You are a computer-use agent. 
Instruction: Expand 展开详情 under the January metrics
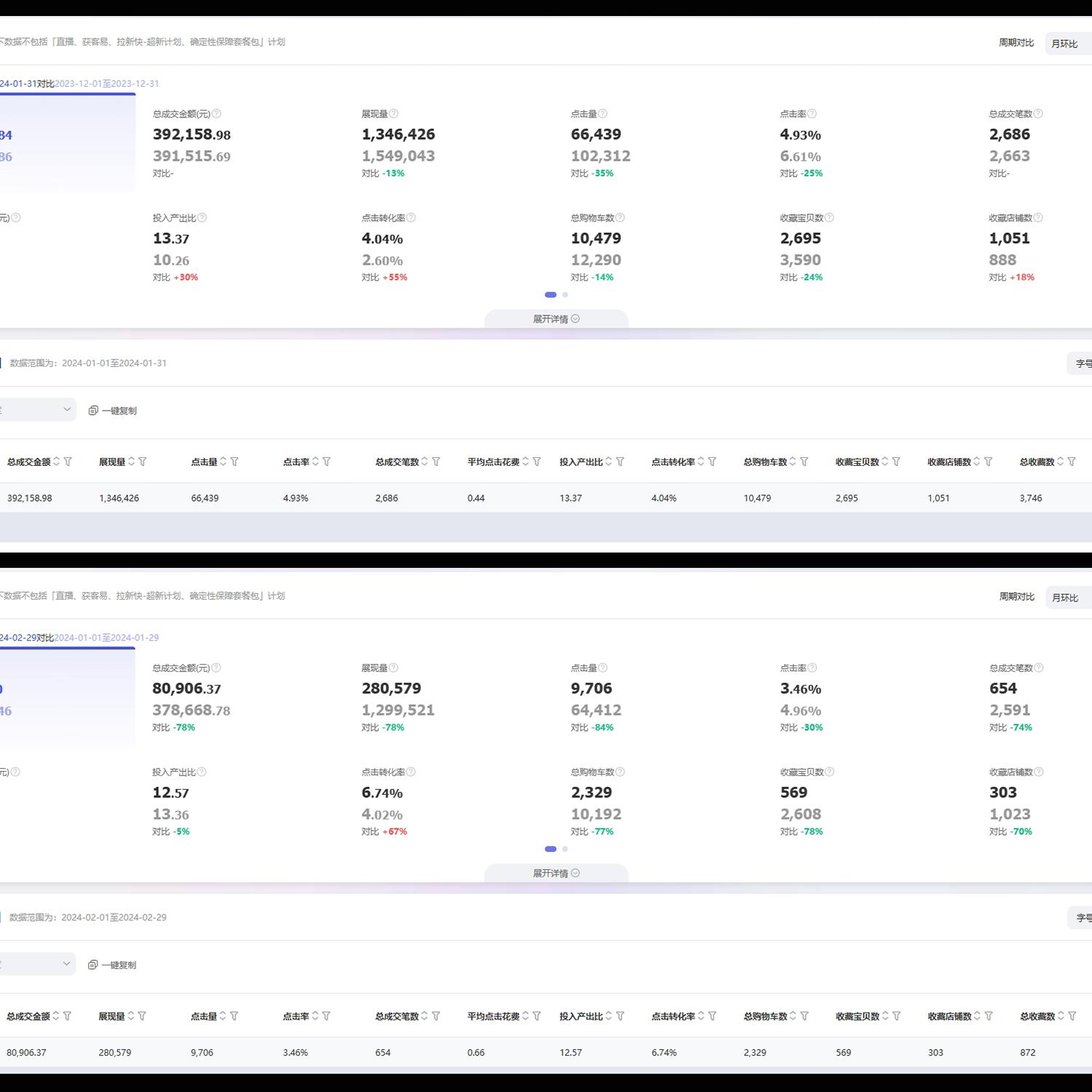pyautogui.click(x=556, y=319)
